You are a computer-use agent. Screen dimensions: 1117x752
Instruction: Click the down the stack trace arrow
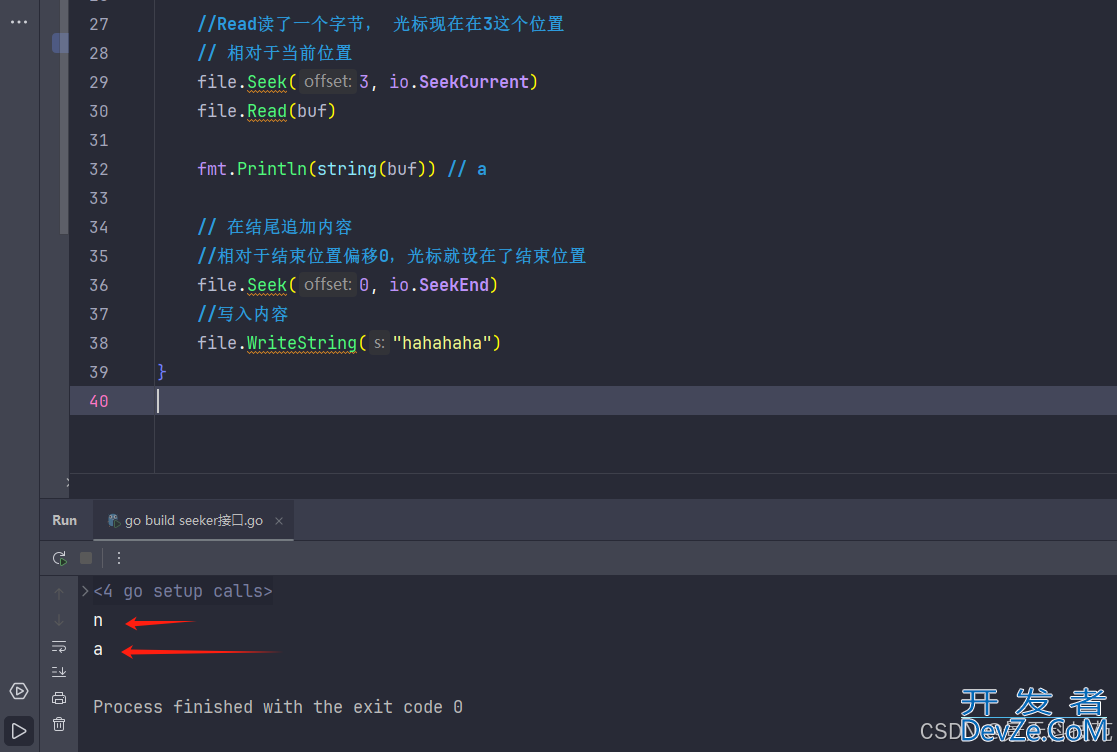pos(59,620)
